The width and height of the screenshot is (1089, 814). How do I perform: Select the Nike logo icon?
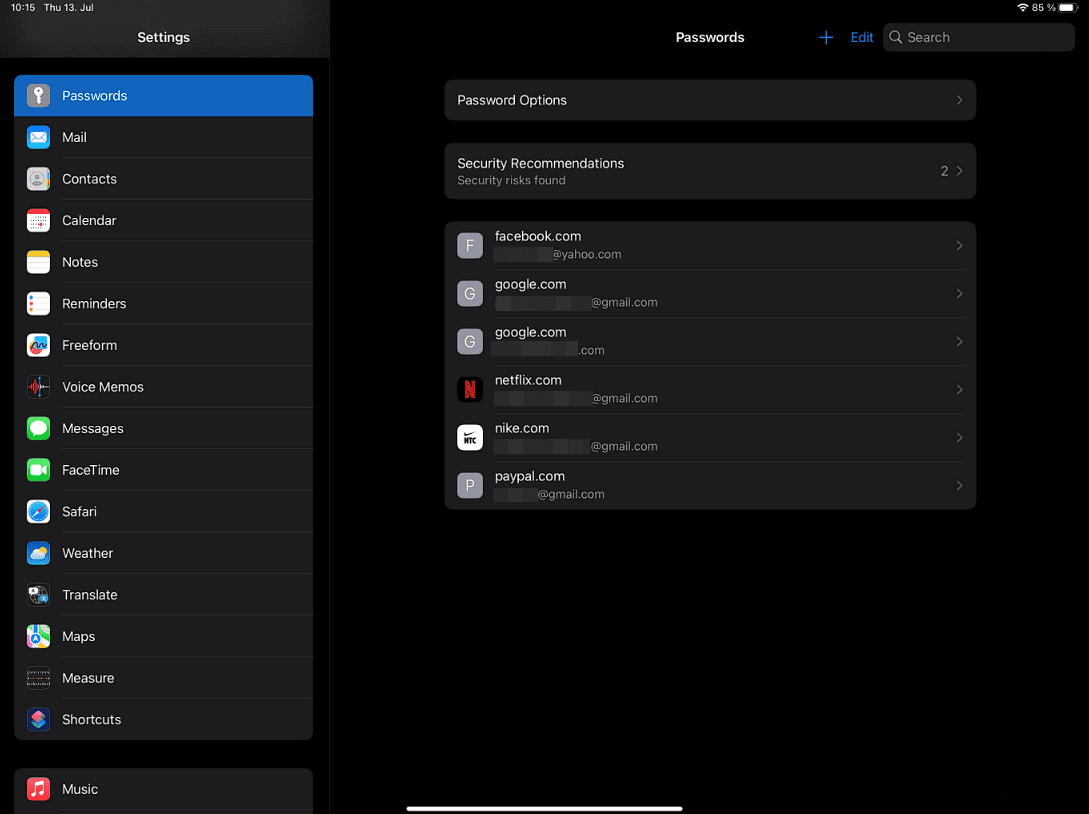tap(470, 438)
